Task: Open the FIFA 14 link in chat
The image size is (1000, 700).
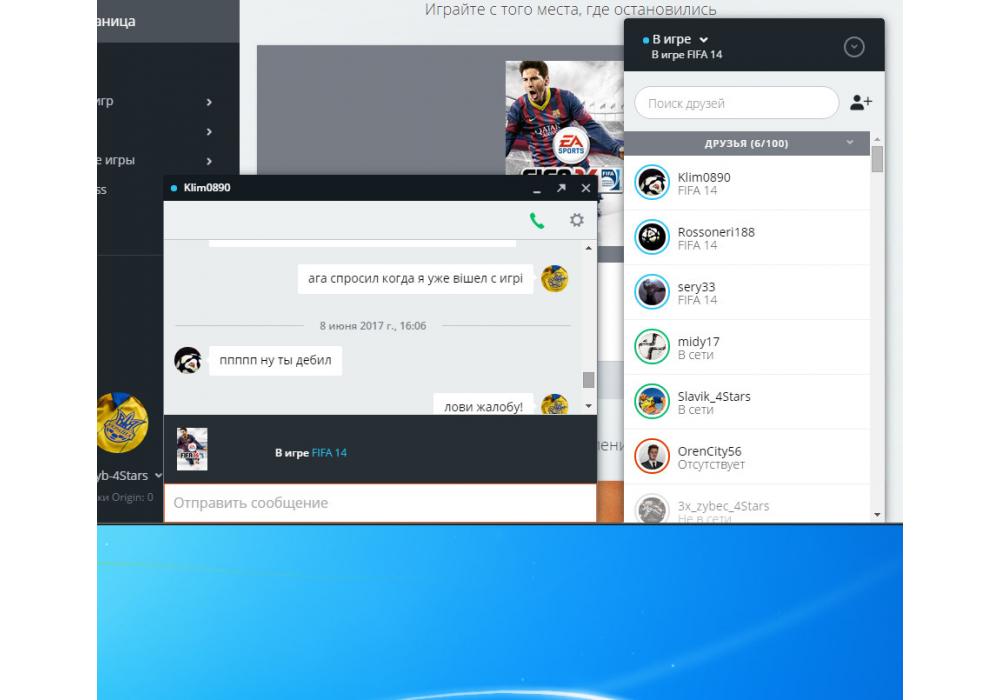Action: click(x=329, y=453)
